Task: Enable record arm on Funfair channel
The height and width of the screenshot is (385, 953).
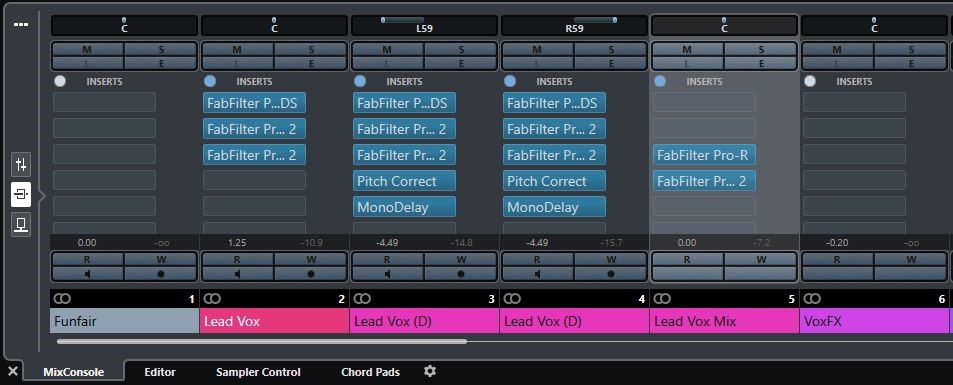Action: pyautogui.click(x=160, y=274)
